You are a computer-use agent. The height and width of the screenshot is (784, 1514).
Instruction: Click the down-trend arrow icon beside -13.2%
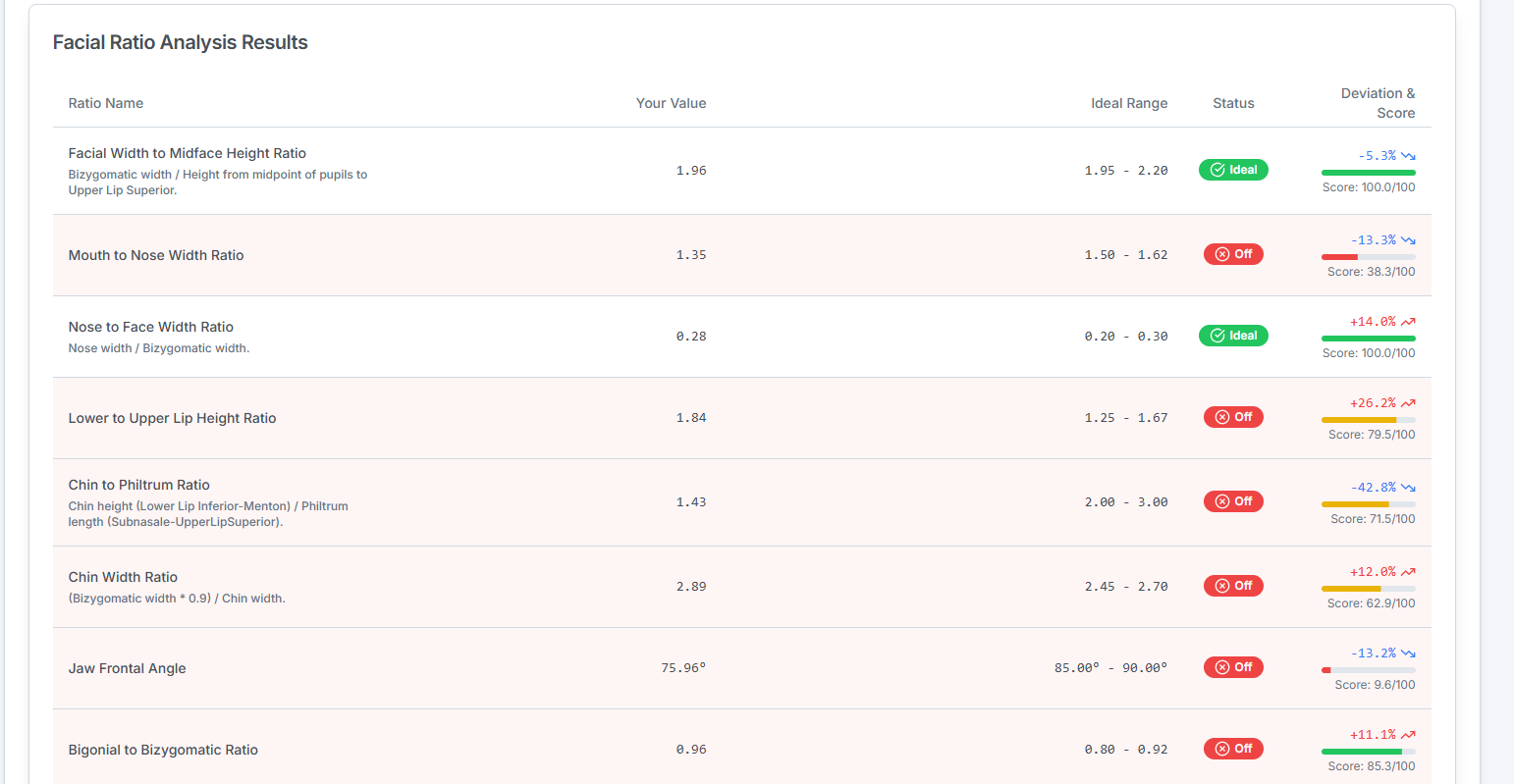1408,653
